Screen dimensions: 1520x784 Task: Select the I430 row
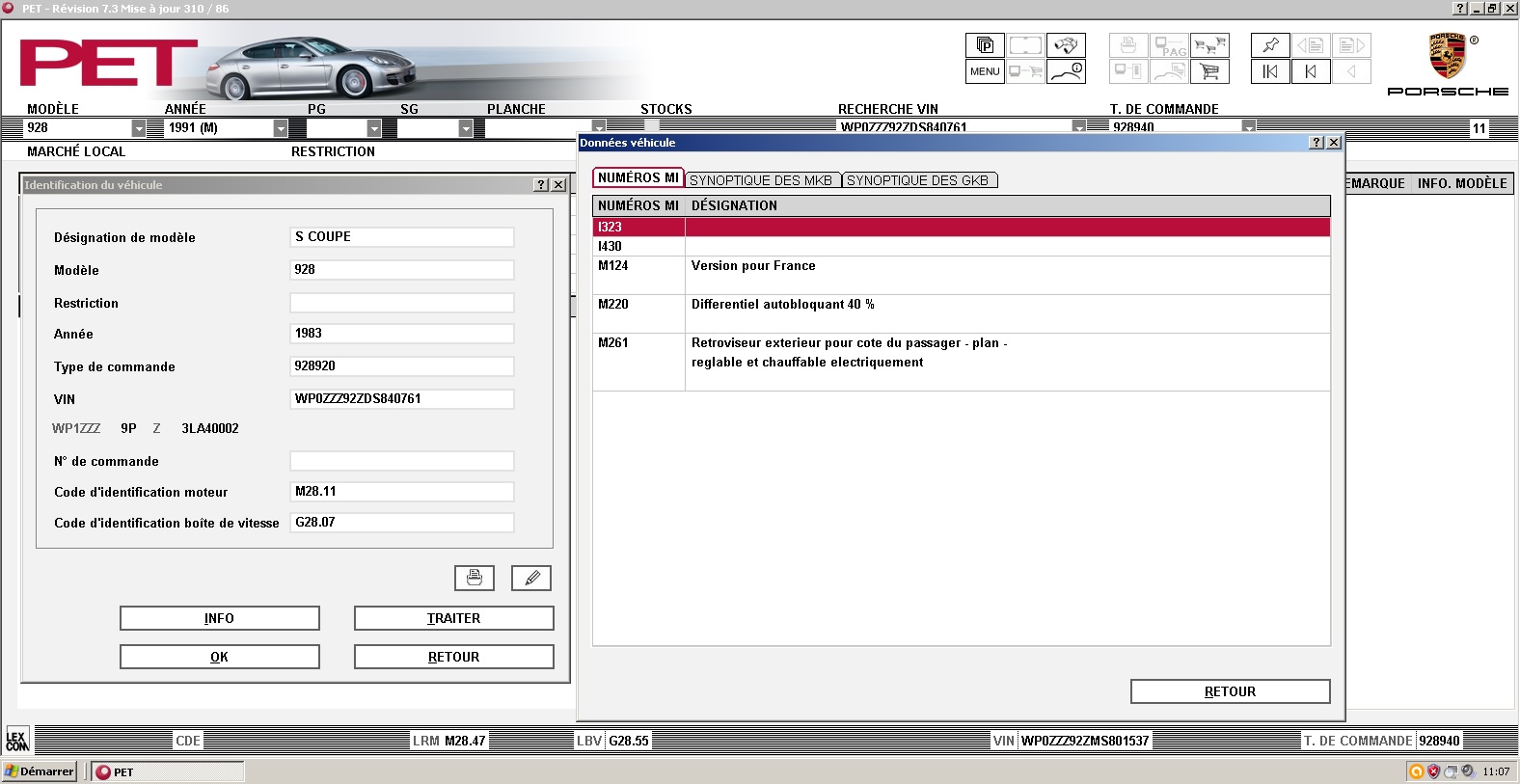(x=962, y=247)
